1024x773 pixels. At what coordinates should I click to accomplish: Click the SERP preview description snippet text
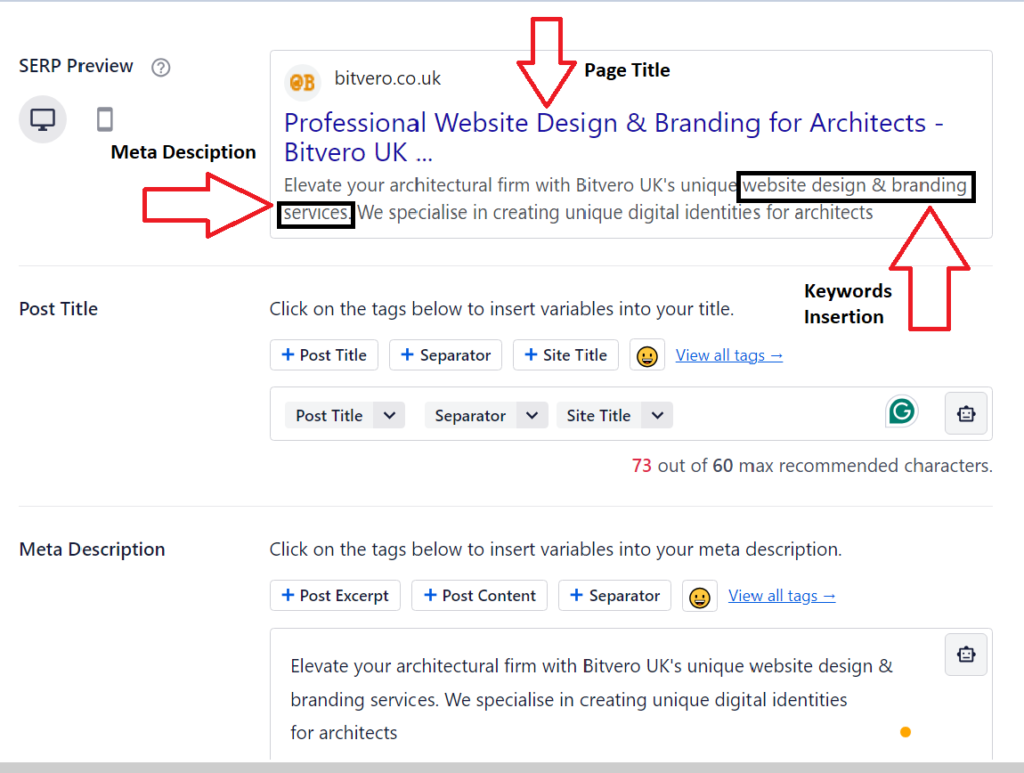pos(625,199)
